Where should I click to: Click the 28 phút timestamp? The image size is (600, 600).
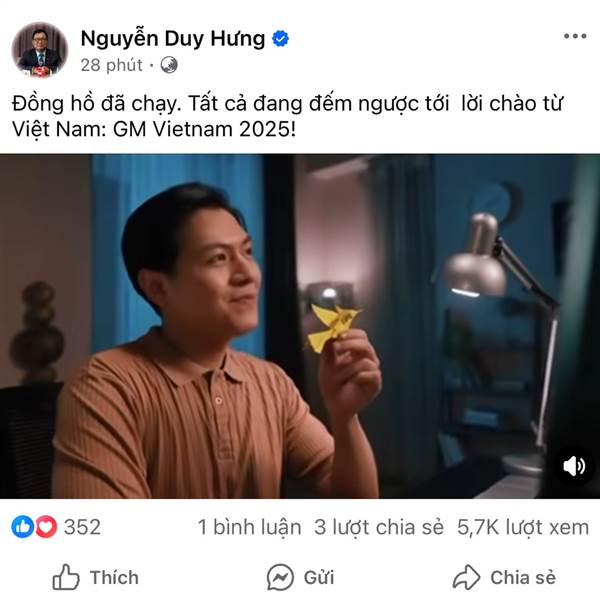[112, 65]
